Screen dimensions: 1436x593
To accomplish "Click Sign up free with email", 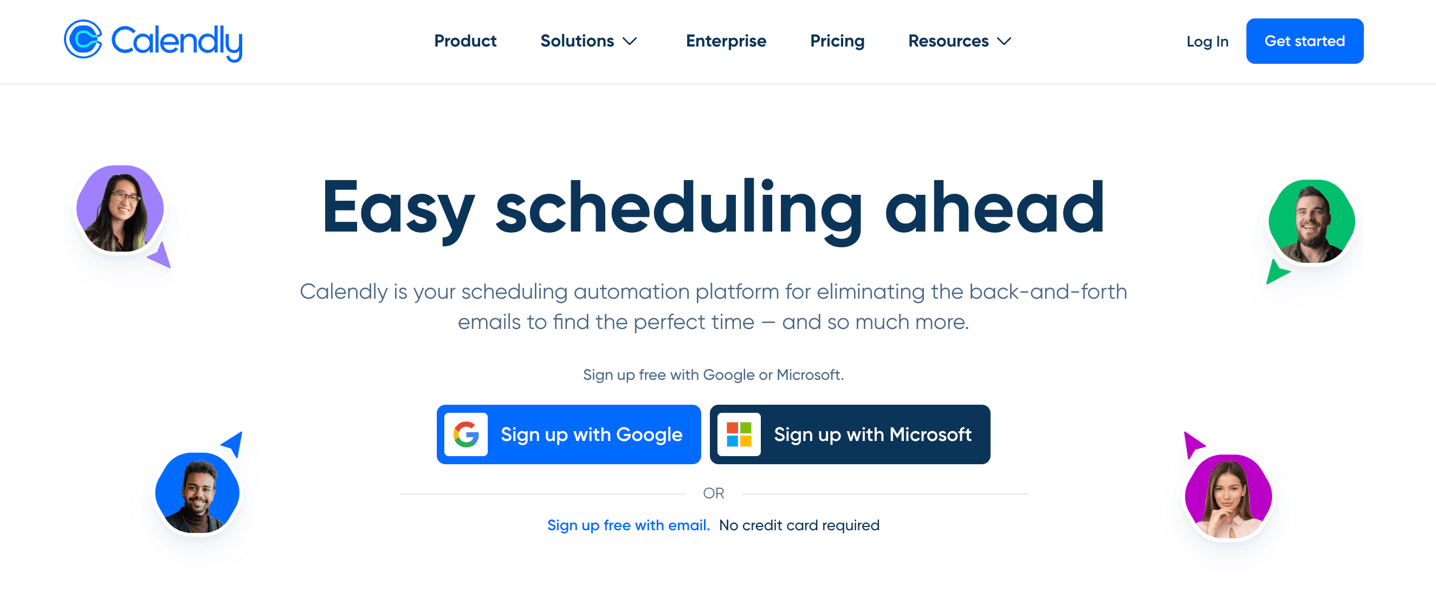I will (x=628, y=525).
